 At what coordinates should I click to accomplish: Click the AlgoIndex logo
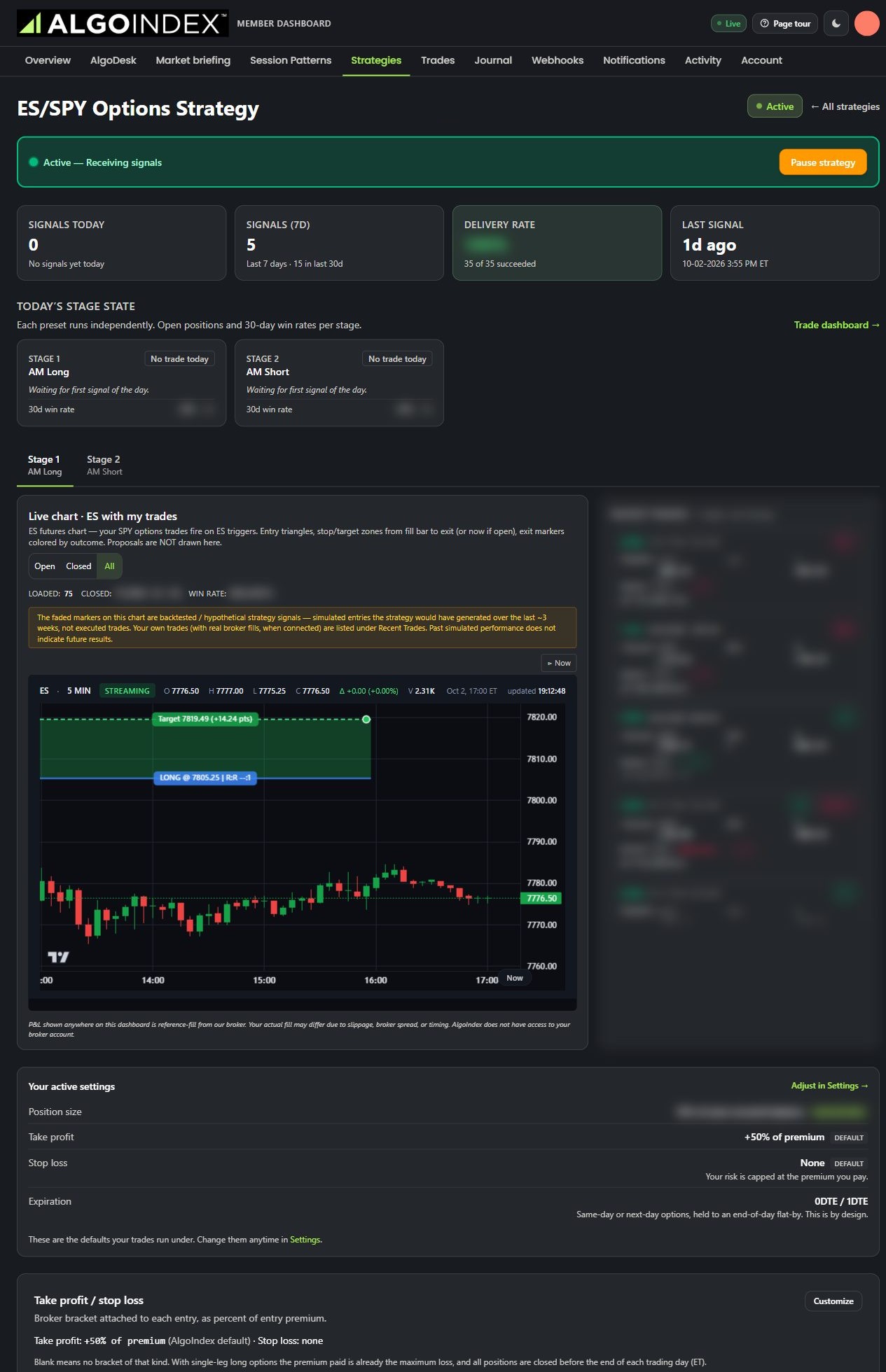click(x=123, y=23)
